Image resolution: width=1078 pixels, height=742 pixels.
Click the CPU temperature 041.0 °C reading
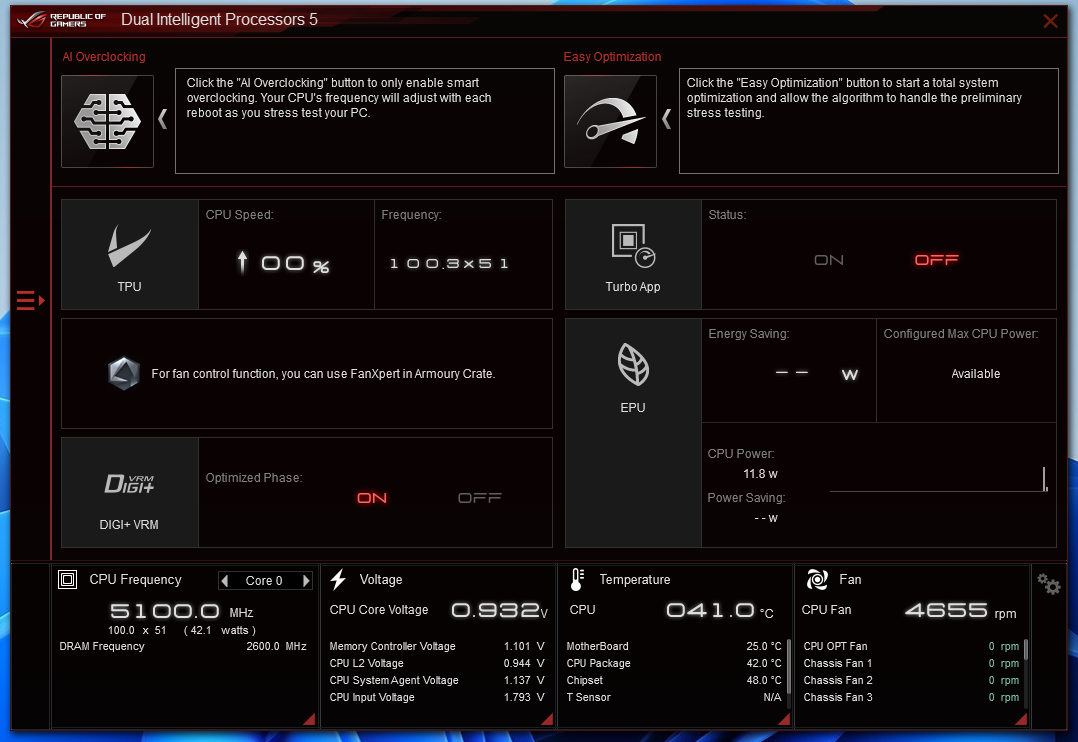(720, 610)
